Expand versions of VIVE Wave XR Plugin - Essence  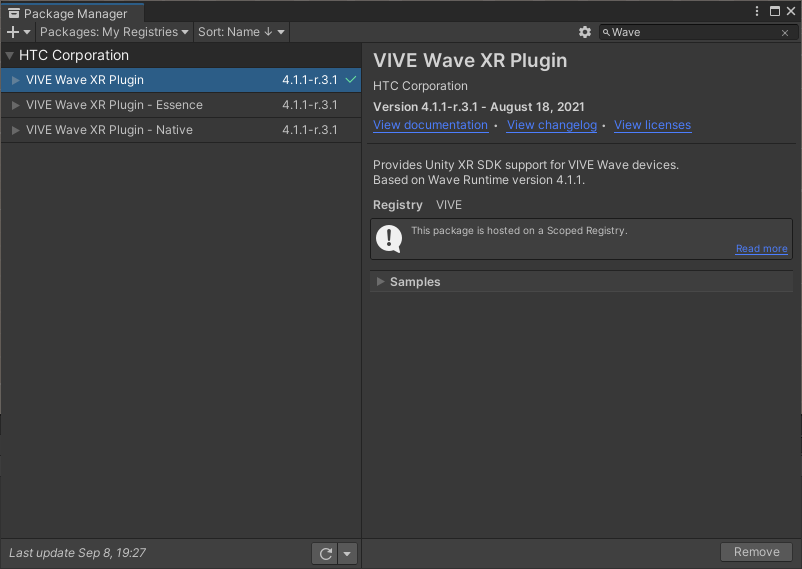tap(15, 105)
